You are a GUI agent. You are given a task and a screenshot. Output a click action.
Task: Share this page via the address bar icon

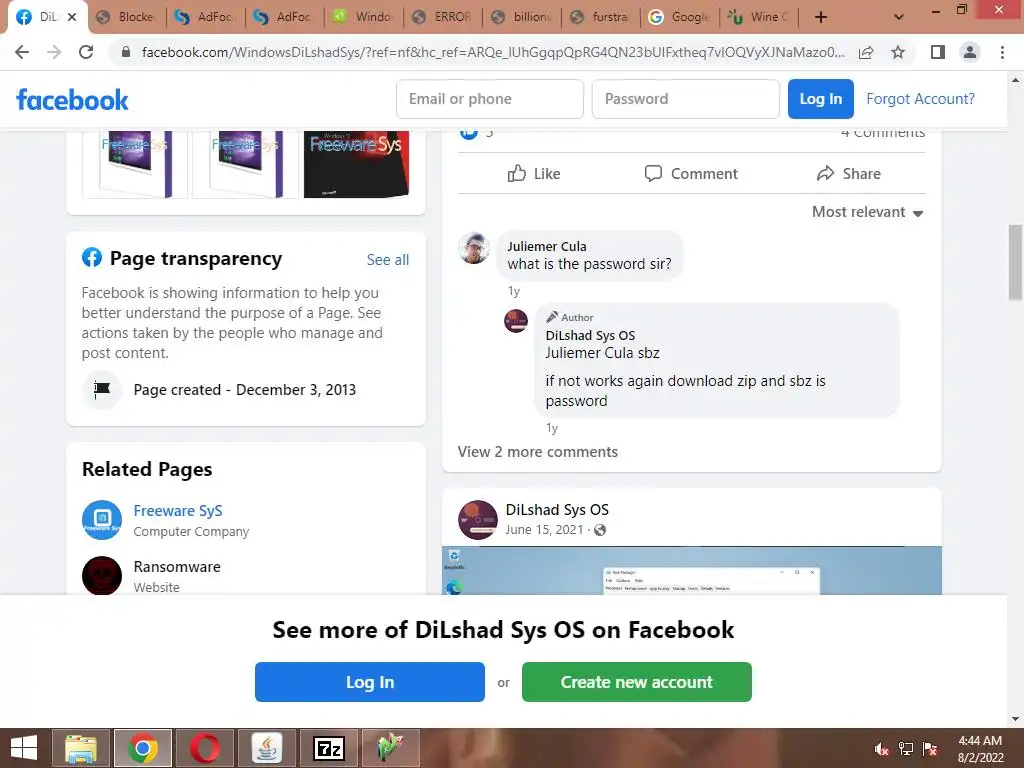tap(866, 52)
